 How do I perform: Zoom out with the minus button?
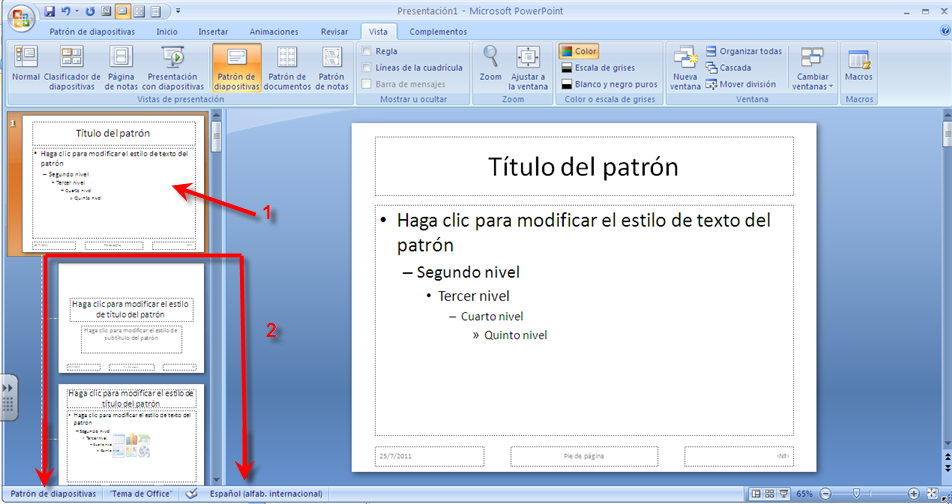coord(826,494)
